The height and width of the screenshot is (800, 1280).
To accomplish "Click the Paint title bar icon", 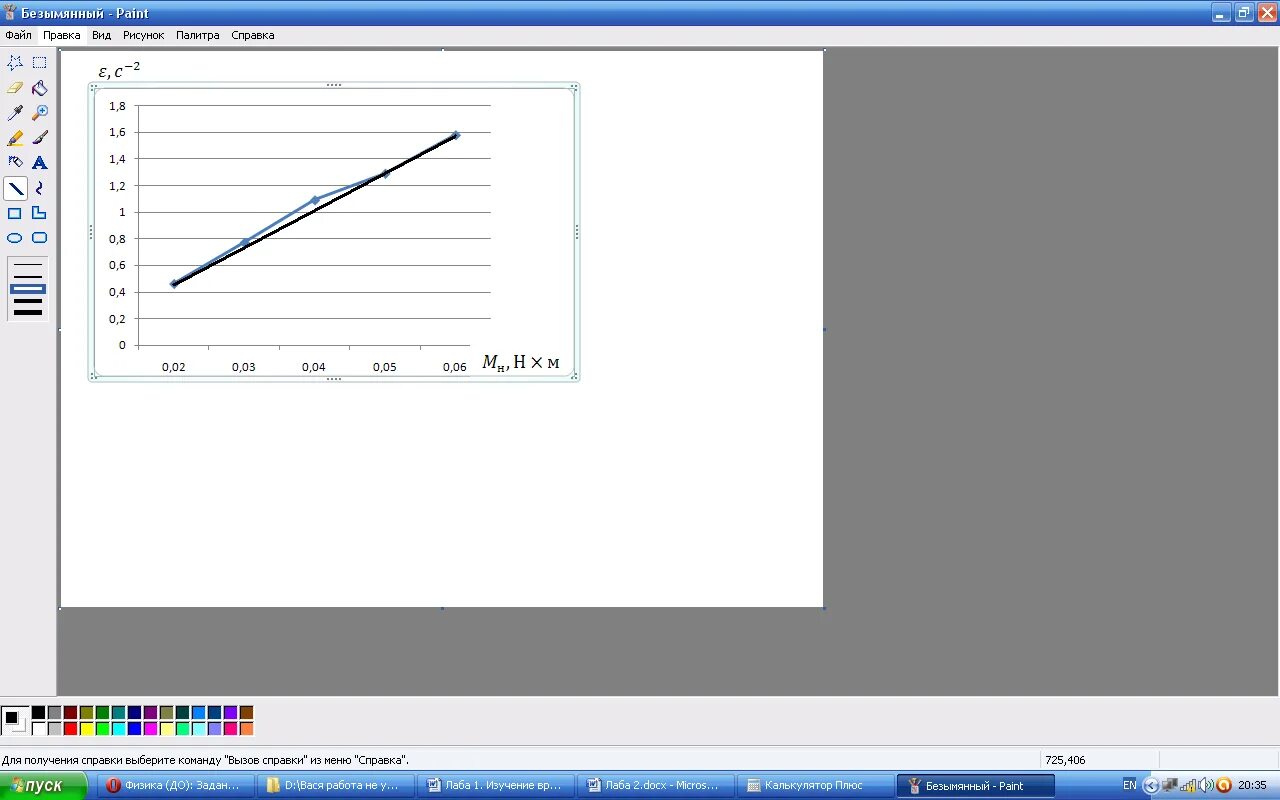I will pyautogui.click(x=10, y=13).
